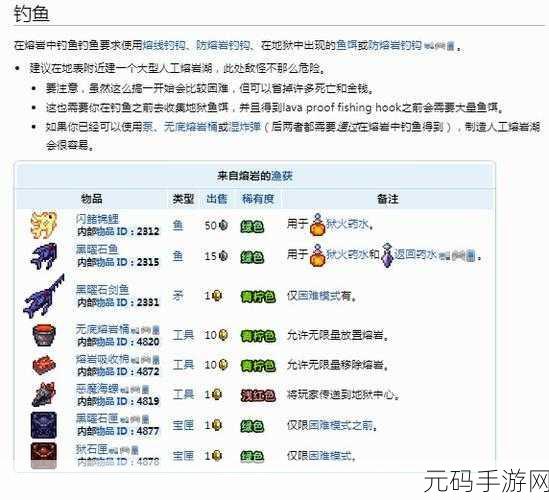This screenshot has height=500, width=549.
Task: Click version icons next to 无底熔岩桶 name
Action: pos(145,329)
